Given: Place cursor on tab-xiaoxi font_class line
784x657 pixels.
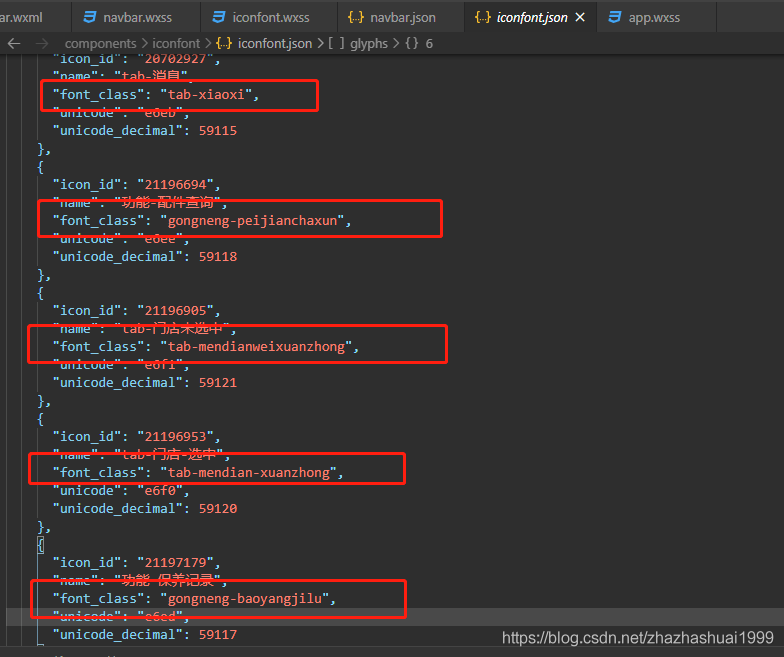Looking at the screenshot, I should [156, 94].
